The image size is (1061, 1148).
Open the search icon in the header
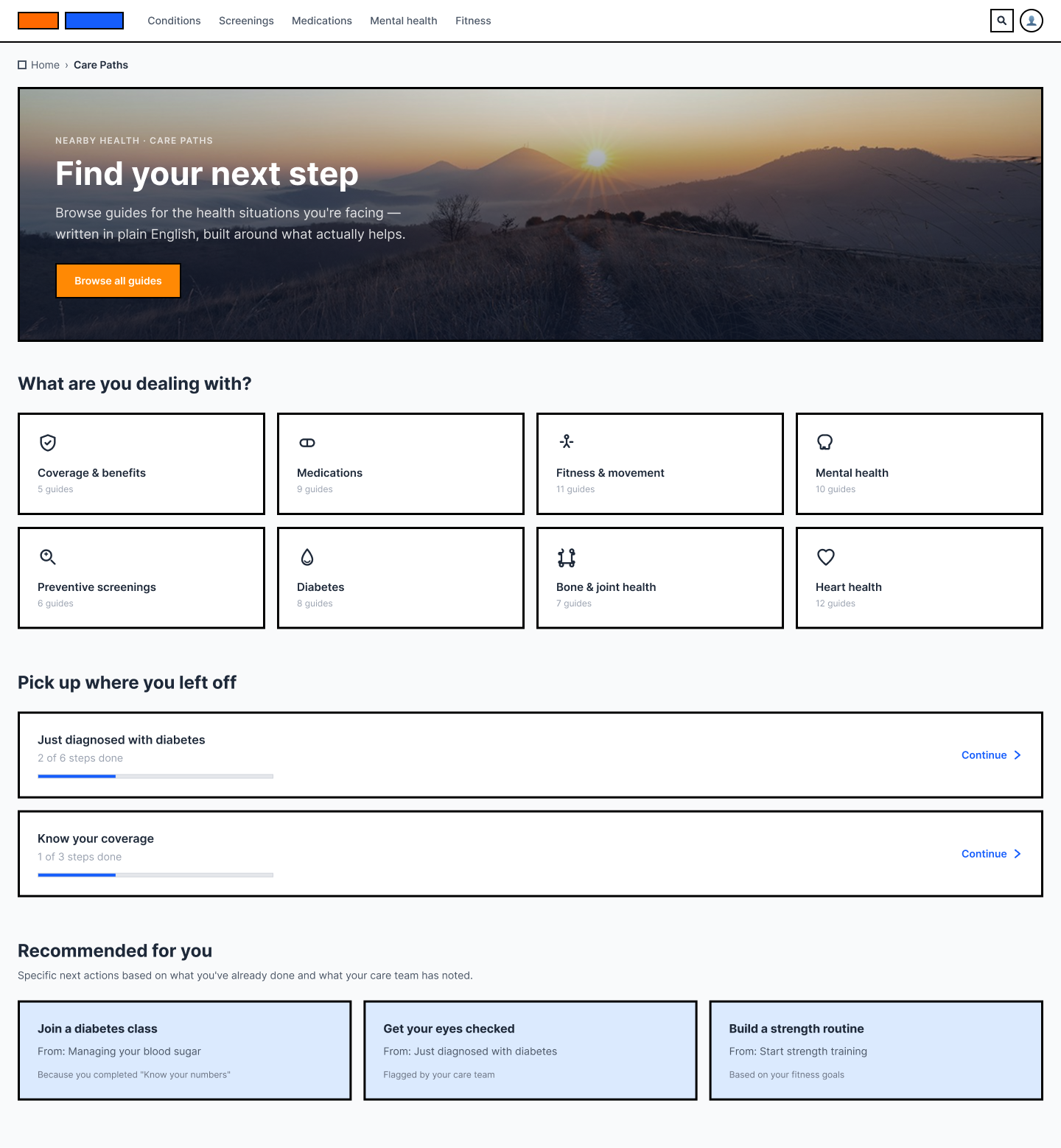(1002, 21)
